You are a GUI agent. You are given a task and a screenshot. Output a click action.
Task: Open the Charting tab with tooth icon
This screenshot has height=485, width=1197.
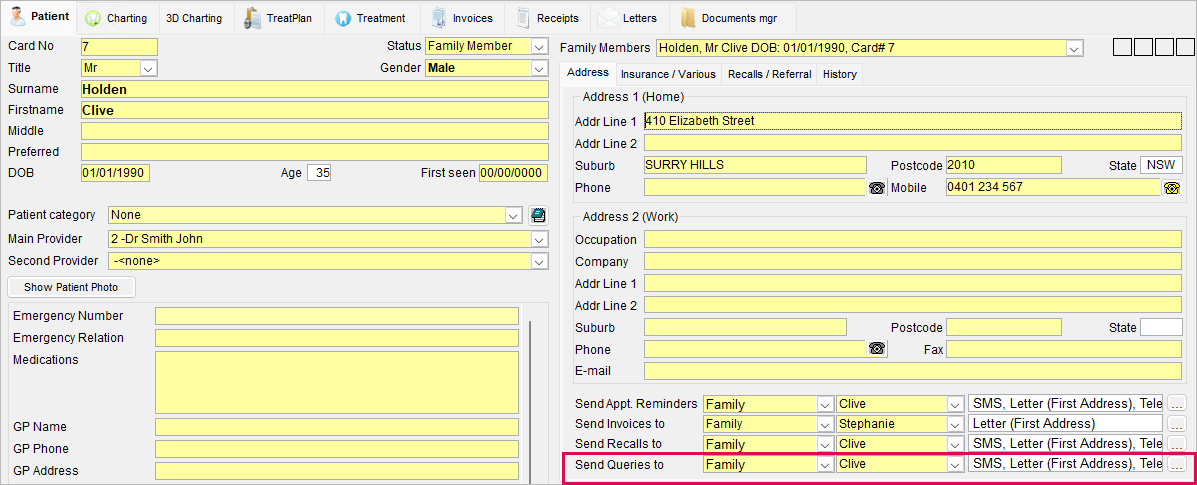coord(116,18)
